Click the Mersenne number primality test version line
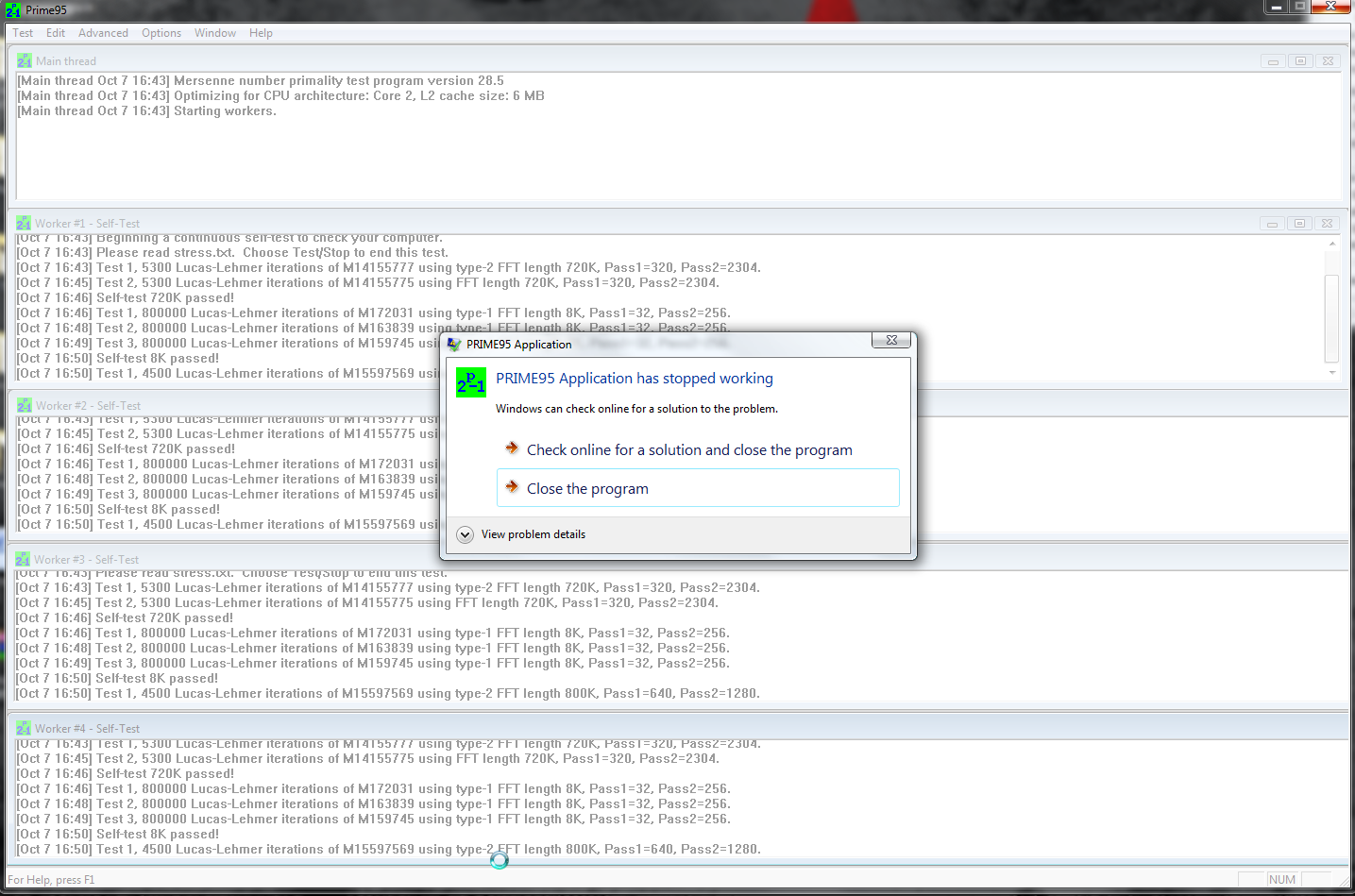This screenshot has height=896, width=1355. (x=261, y=81)
